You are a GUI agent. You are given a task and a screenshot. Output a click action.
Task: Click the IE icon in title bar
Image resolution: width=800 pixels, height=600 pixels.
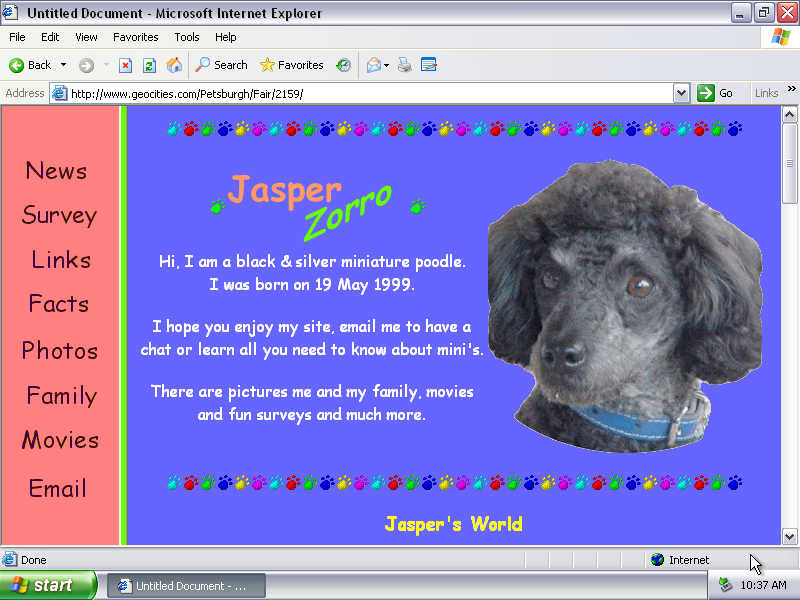10,11
